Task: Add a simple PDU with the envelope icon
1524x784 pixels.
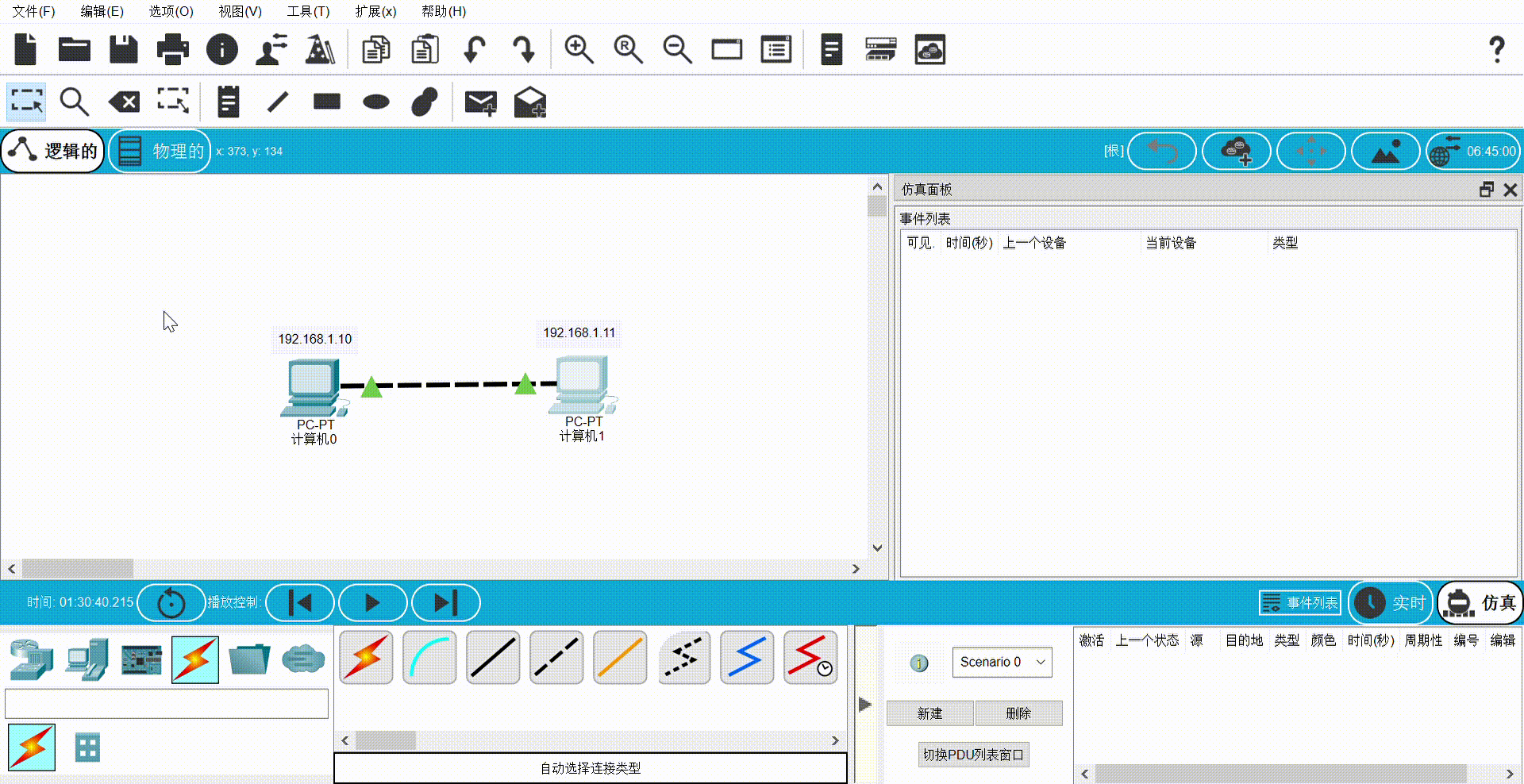Action: click(x=480, y=102)
